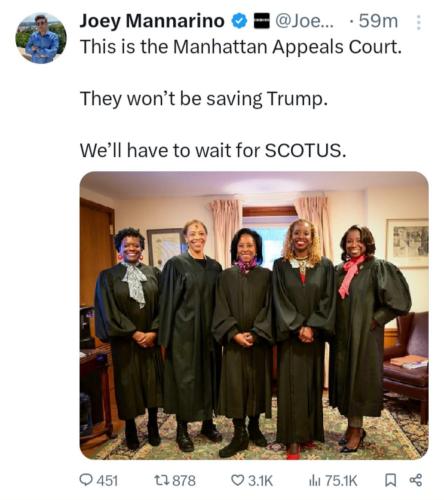
Task: Open the three-dot more options menu
Action: [x=419, y=22]
